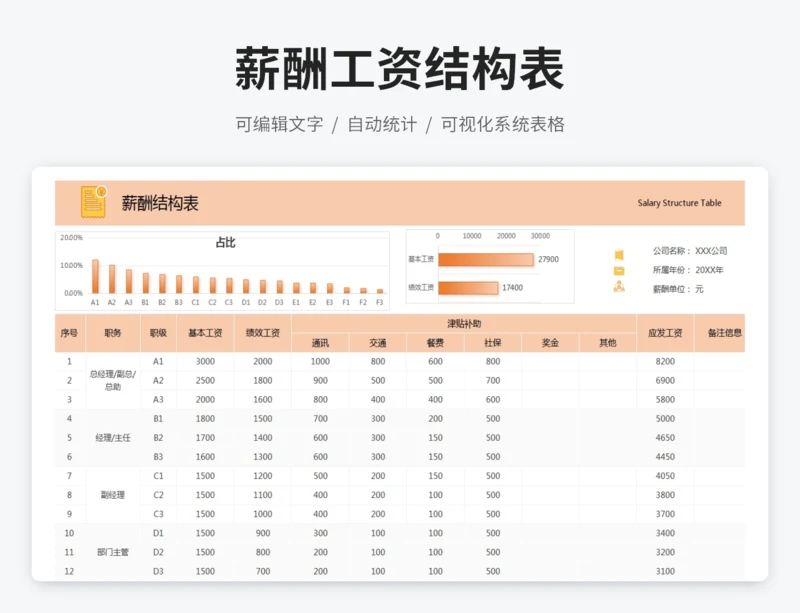
Task: Click the 3800 total salary cell
Action: [x=665, y=495]
